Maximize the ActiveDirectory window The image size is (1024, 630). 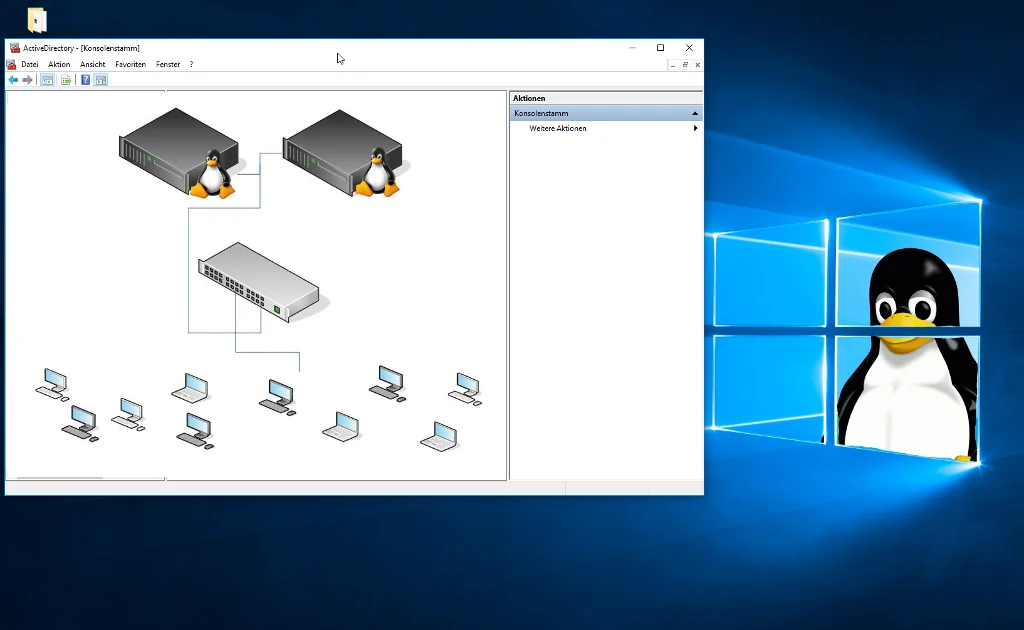(660, 48)
